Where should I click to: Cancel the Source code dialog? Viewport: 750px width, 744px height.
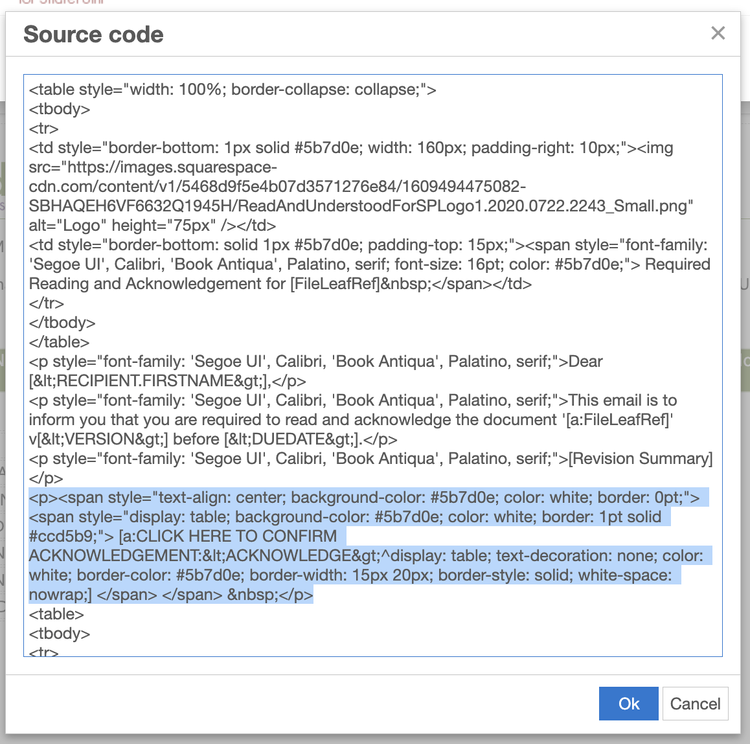point(695,703)
